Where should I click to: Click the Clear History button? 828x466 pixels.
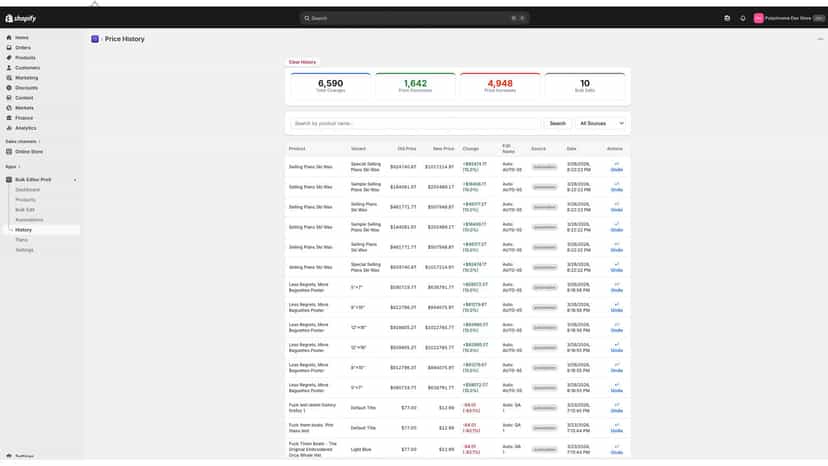click(x=302, y=62)
